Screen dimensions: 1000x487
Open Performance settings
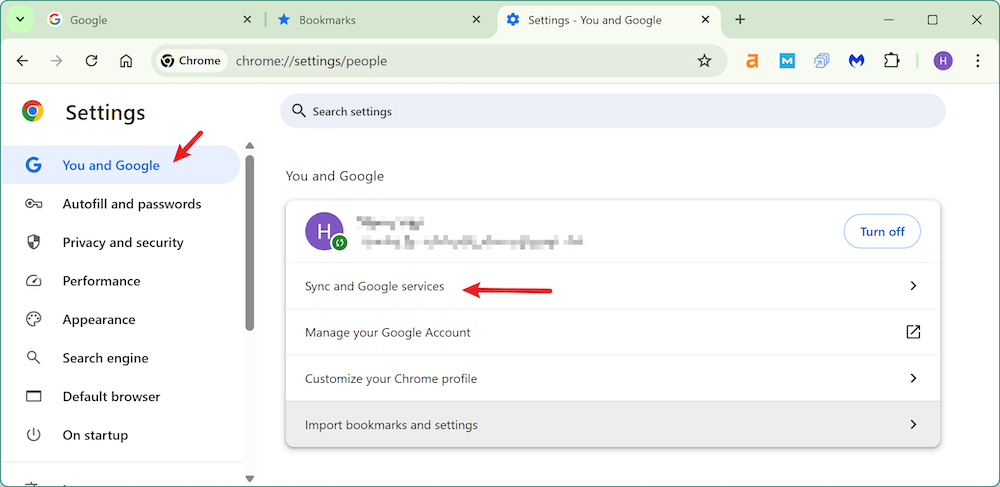(121, 281)
